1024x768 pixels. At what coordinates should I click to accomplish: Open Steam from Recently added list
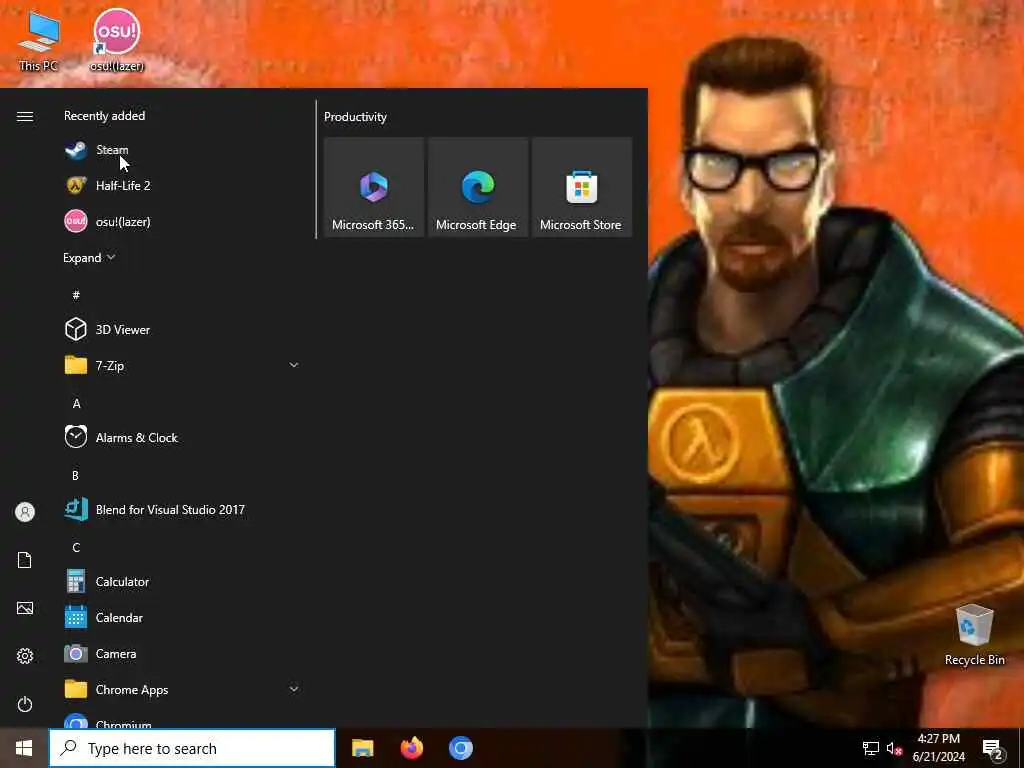[x=182, y=150]
